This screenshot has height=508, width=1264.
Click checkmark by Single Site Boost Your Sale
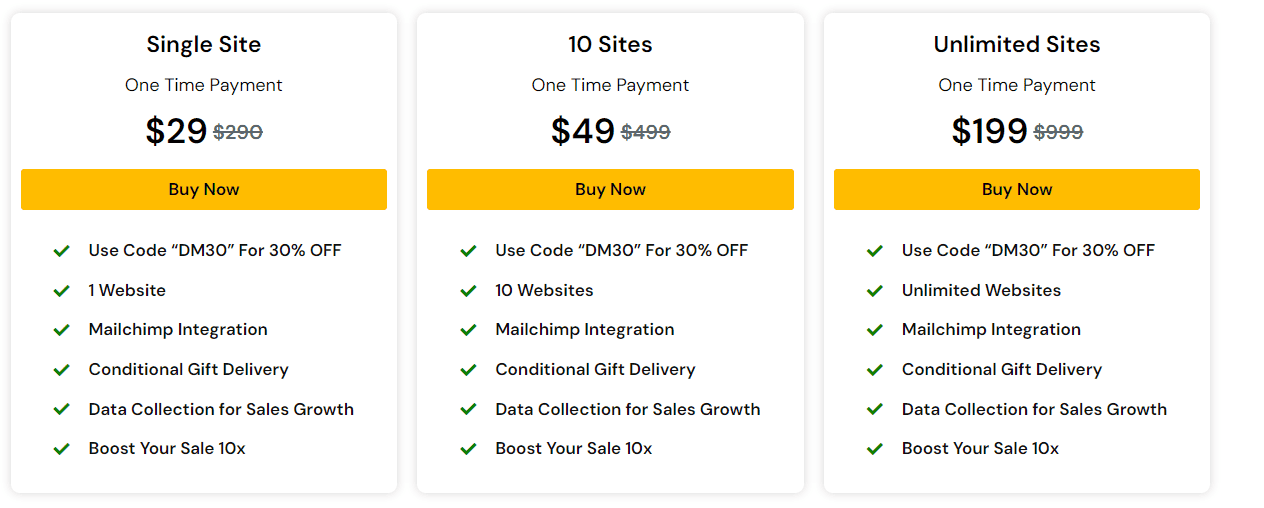click(x=62, y=449)
